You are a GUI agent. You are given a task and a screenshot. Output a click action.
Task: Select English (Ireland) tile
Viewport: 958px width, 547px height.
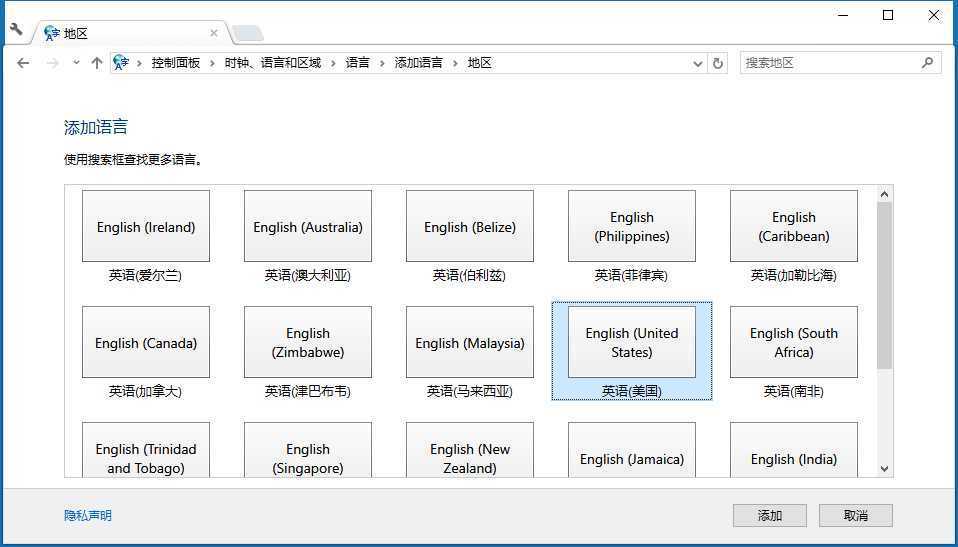[x=146, y=226]
